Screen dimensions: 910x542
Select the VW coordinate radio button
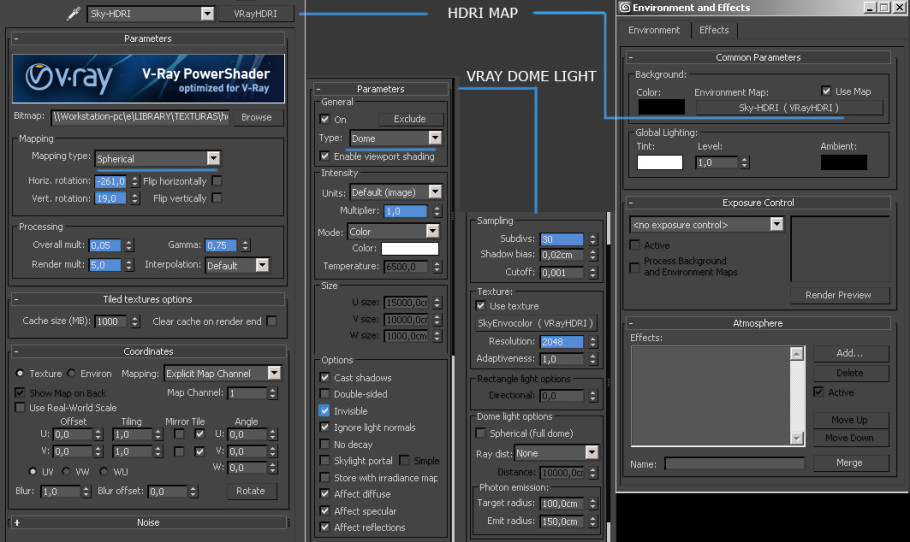point(66,471)
